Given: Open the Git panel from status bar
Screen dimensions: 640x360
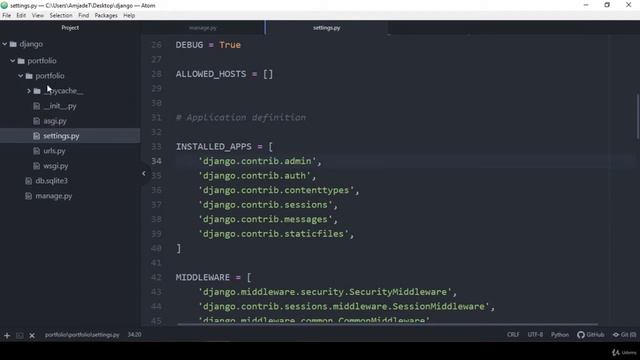Looking at the screenshot, I should pyautogui.click(x=624, y=335).
